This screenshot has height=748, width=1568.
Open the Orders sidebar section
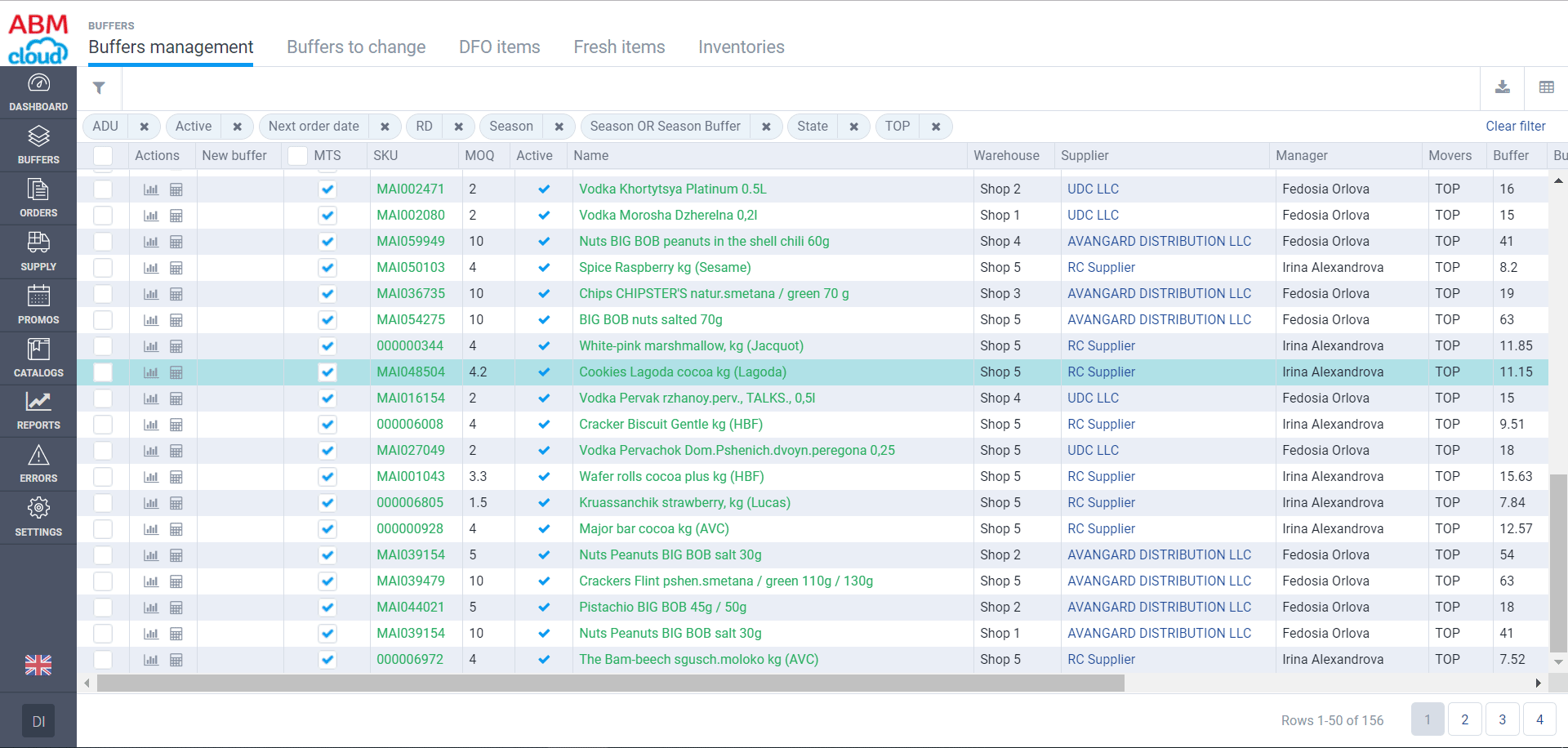pos(38,198)
